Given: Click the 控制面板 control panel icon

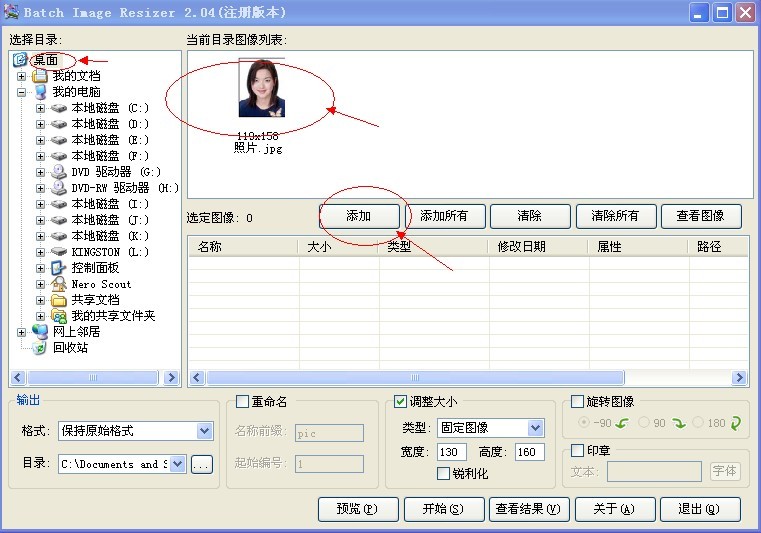Looking at the screenshot, I should click(x=59, y=268).
